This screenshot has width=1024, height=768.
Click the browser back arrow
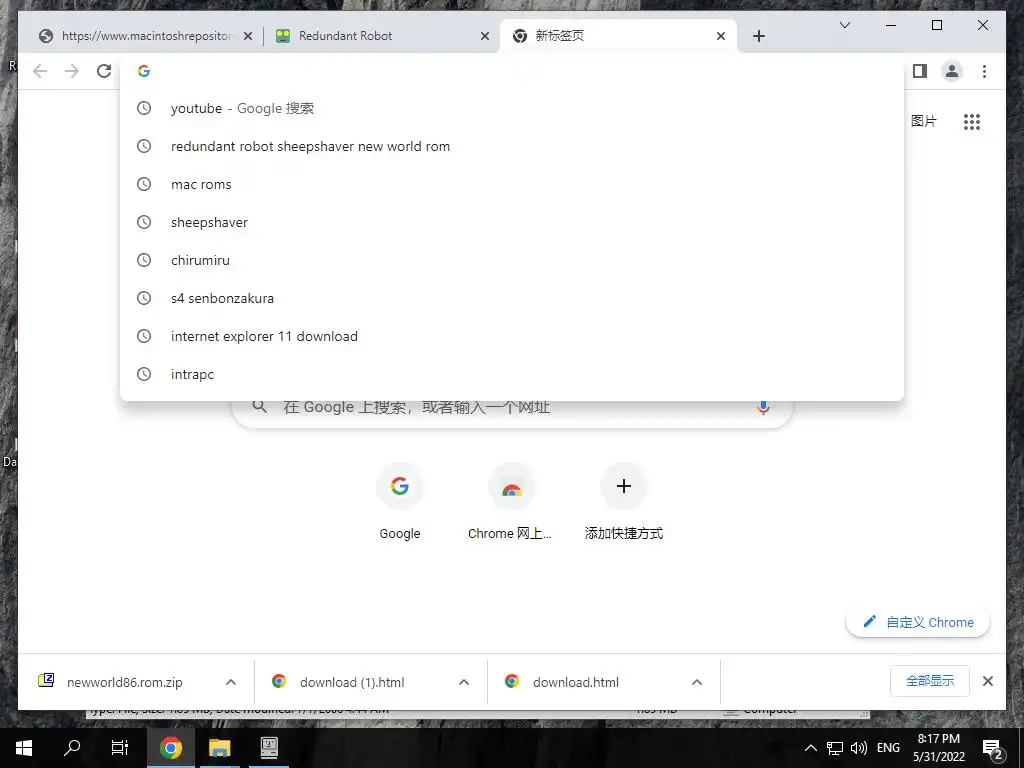click(40, 71)
